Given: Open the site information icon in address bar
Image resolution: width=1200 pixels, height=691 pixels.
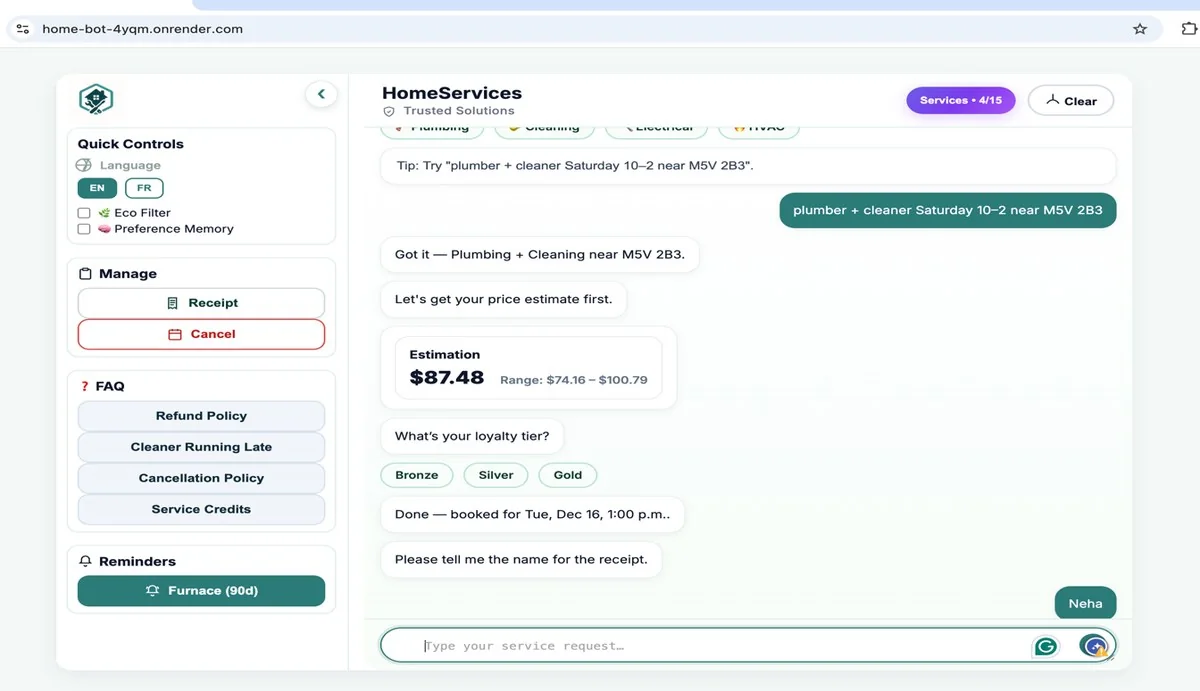Looking at the screenshot, I should tap(23, 29).
